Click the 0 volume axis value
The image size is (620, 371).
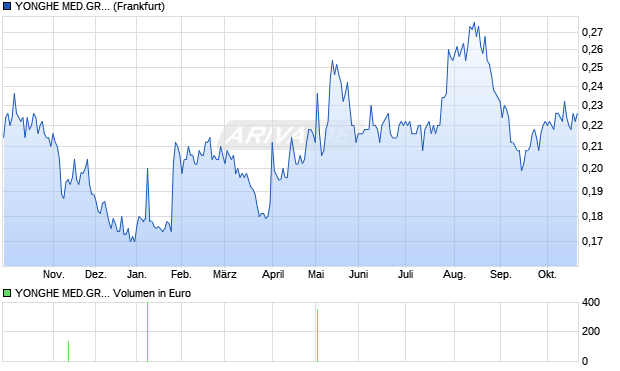(x=585, y=361)
